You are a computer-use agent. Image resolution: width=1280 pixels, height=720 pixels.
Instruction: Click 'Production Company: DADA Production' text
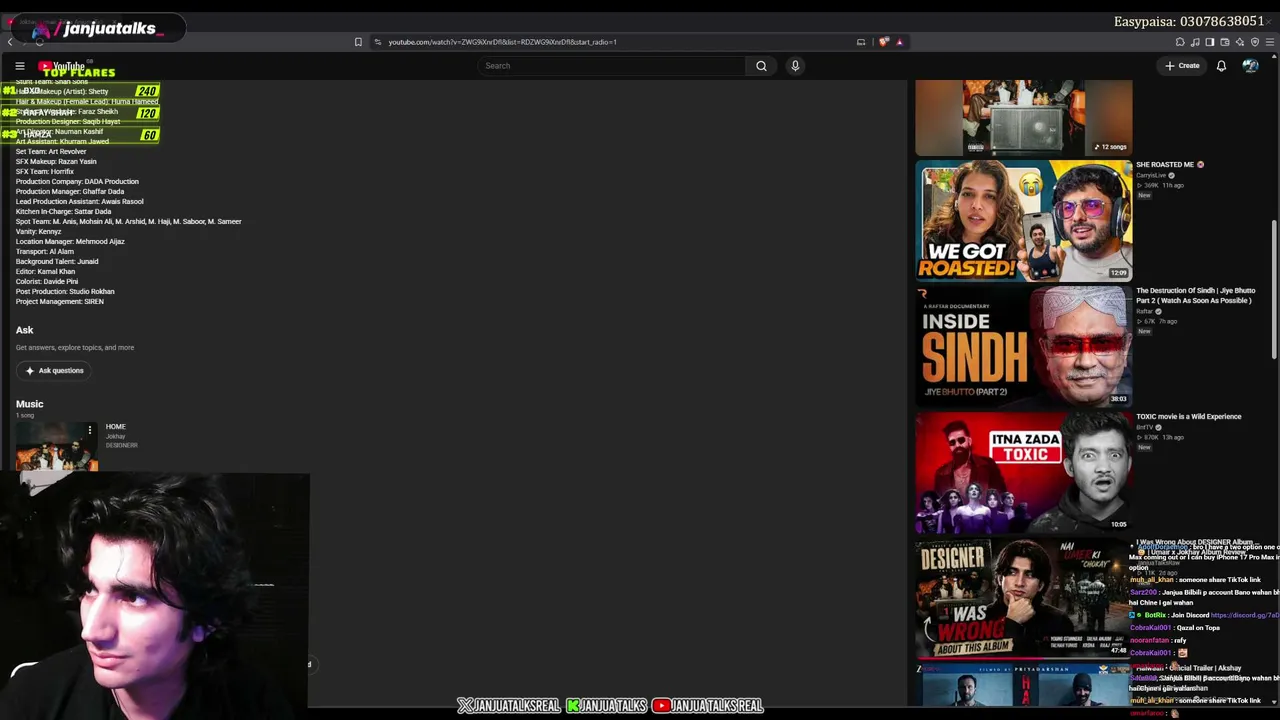(77, 182)
